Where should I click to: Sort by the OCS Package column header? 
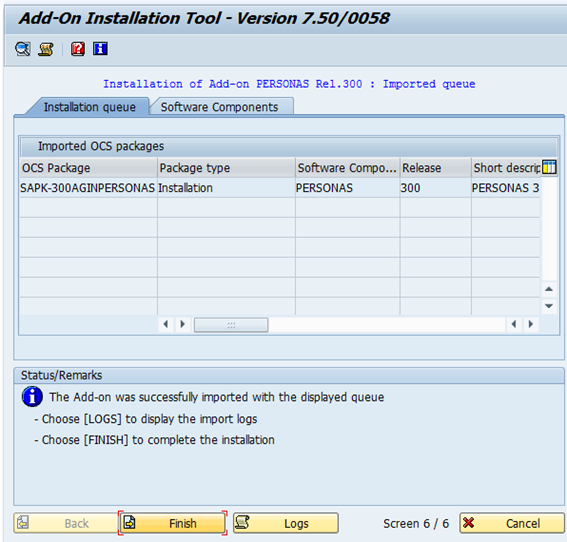[x=88, y=168]
